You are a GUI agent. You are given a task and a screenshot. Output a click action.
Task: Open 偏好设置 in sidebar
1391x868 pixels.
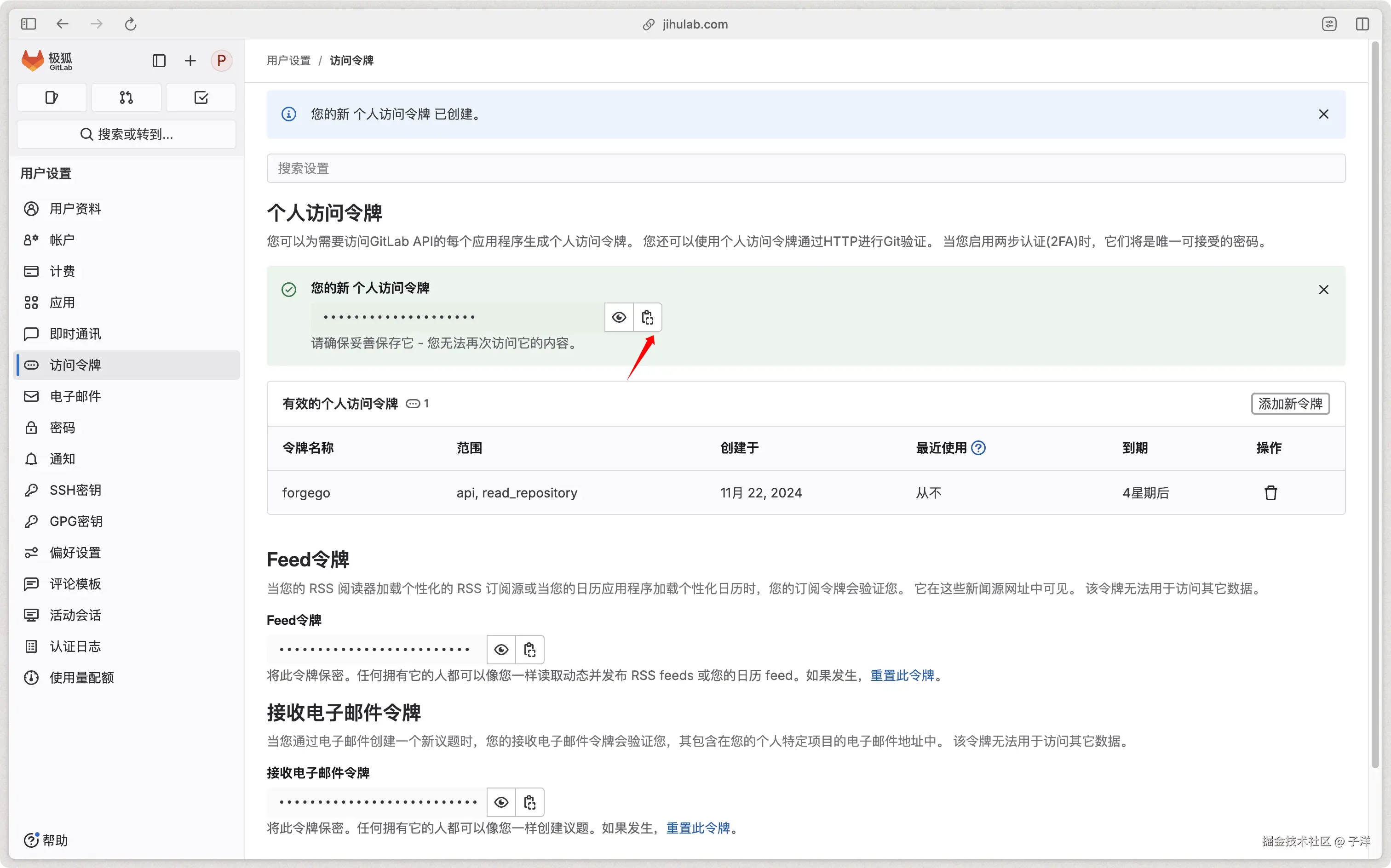point(75,552)
